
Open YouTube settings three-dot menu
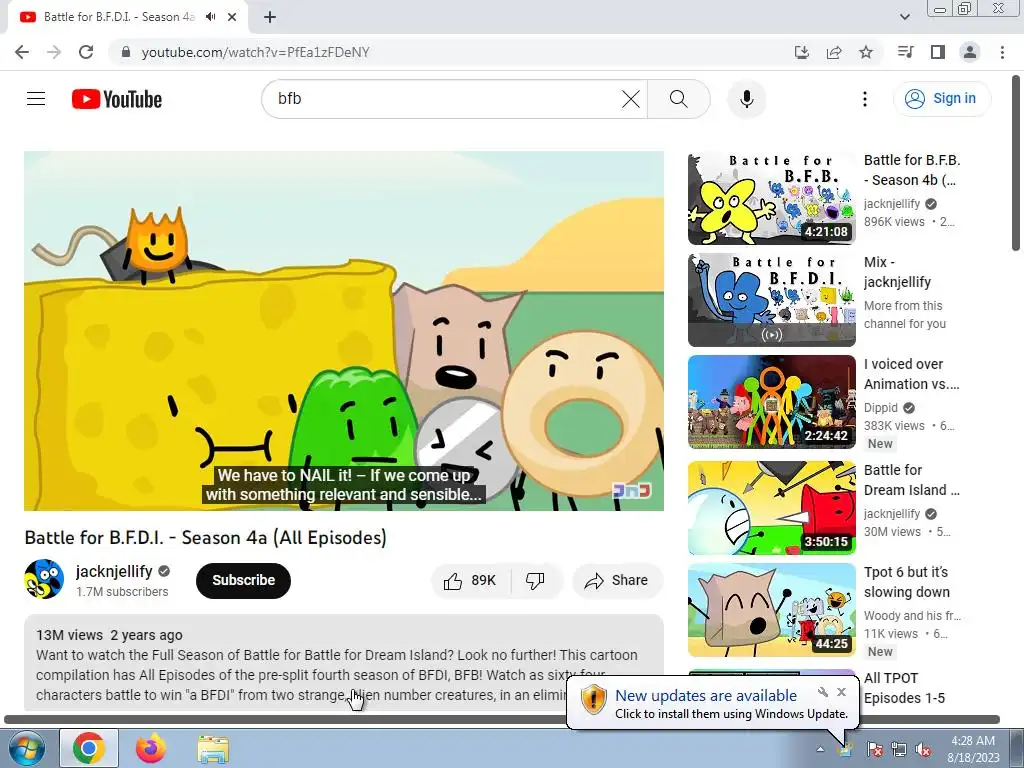click(x=865, y=99)
